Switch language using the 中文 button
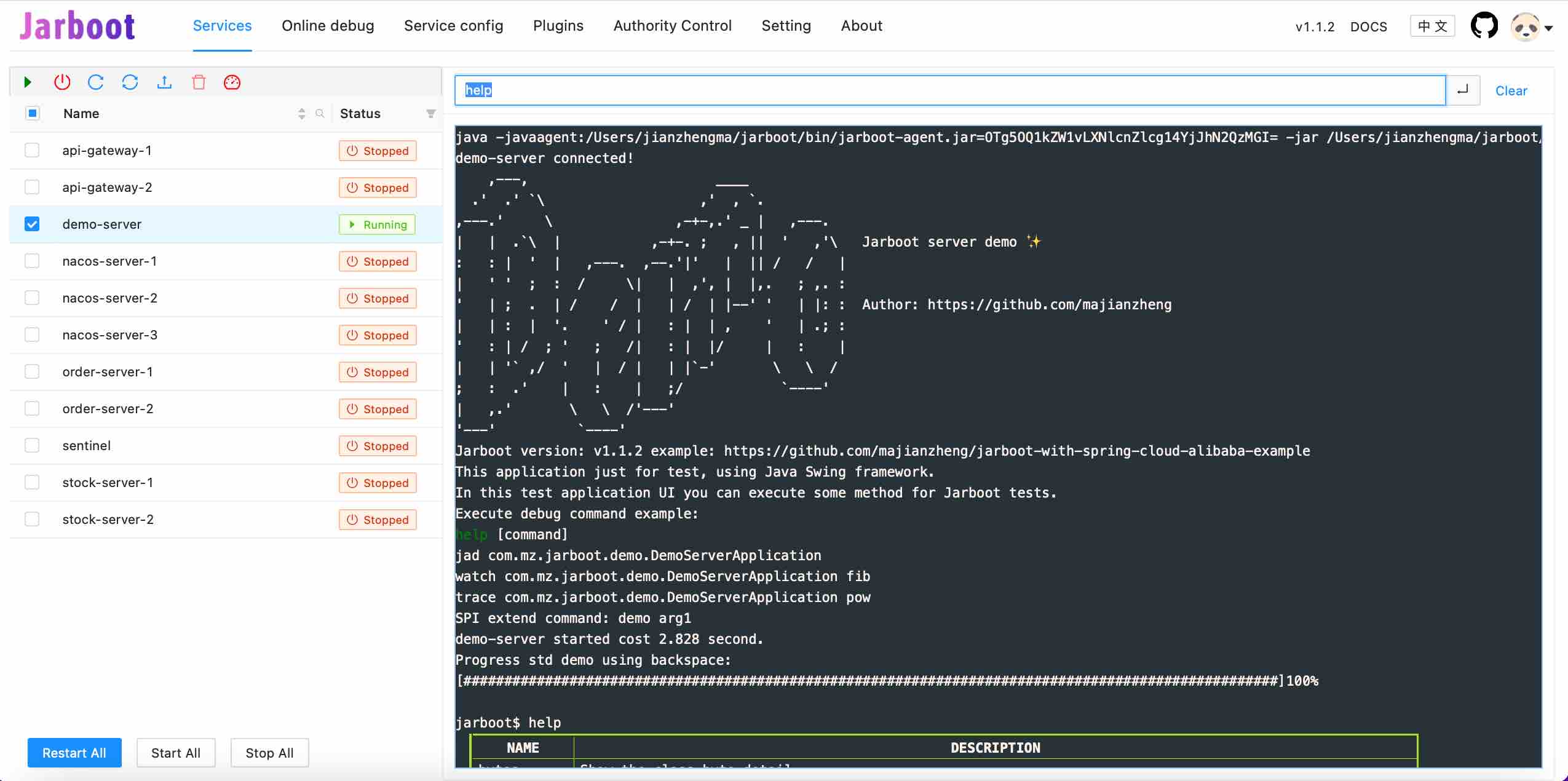The width and height of the screenshot is (1568, 781). pyautogui.click(x=1433, y=25)
